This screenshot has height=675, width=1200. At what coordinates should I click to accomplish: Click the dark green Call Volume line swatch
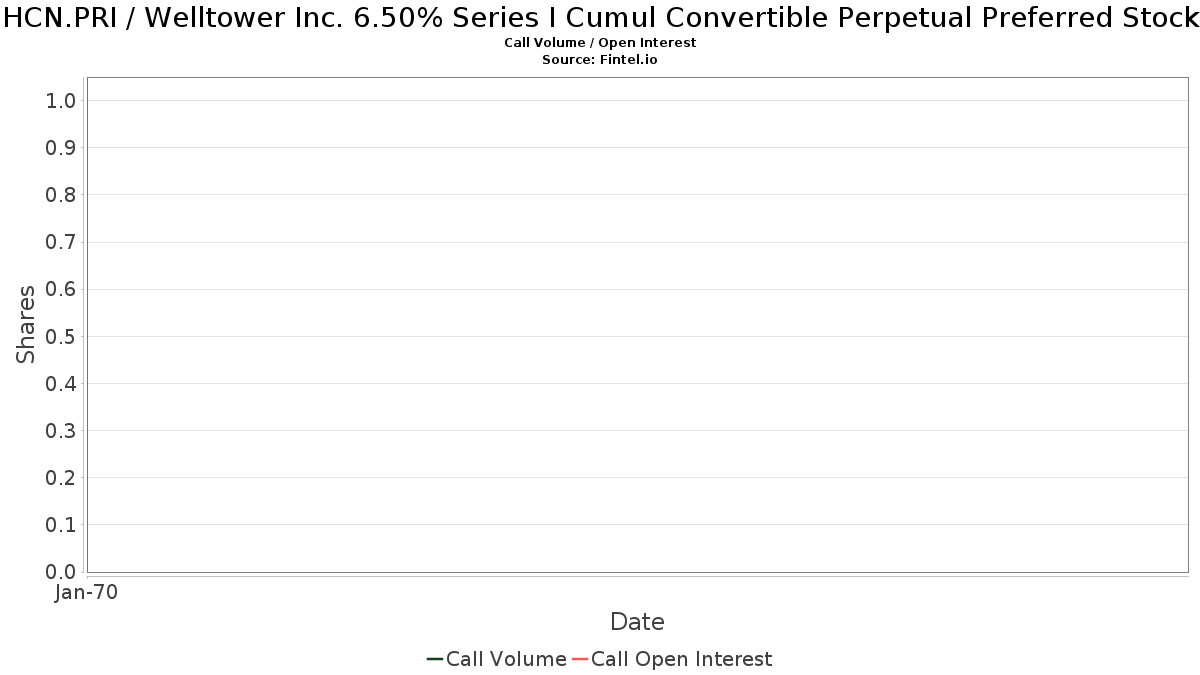(435, 659)
